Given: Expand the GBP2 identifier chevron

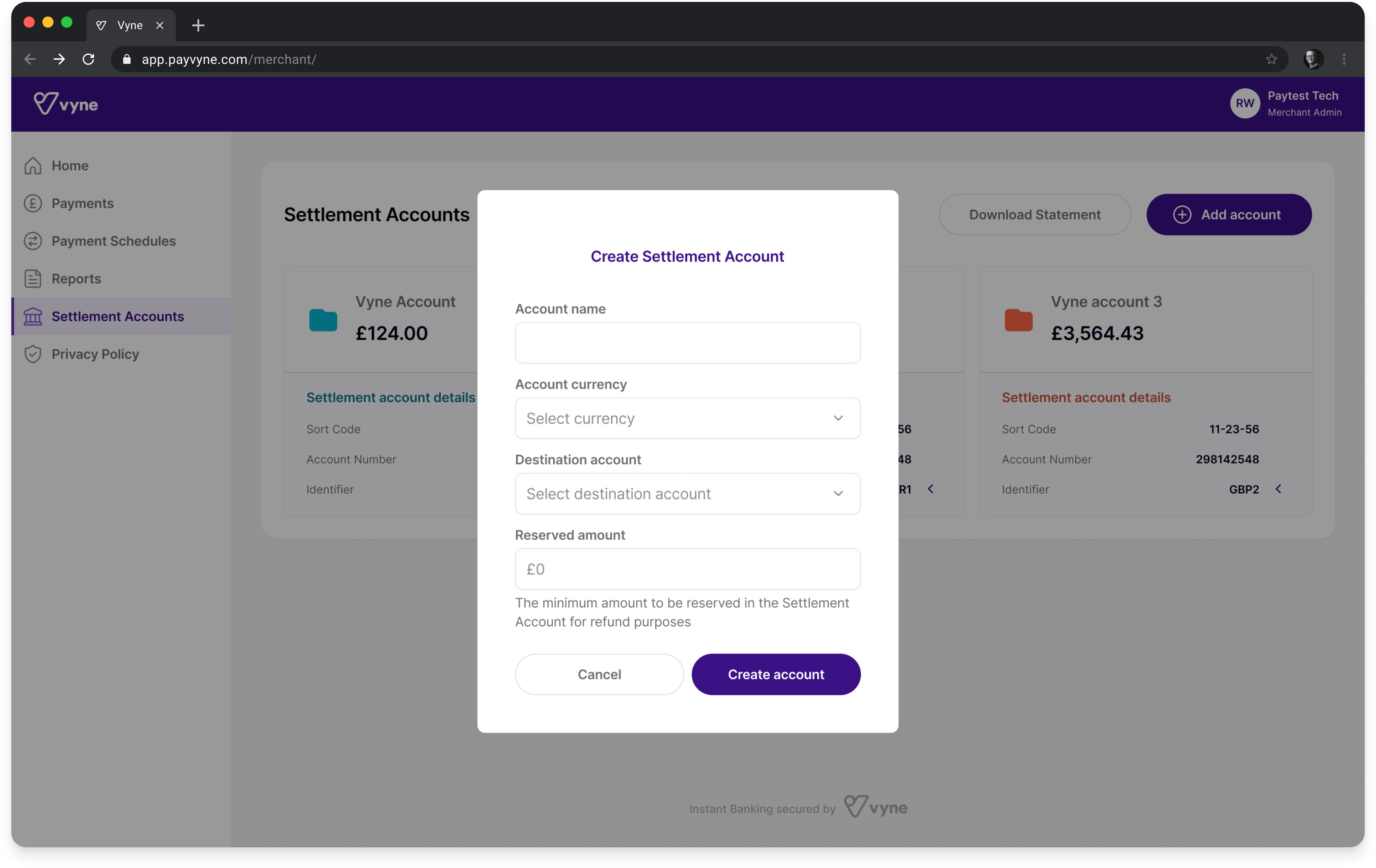Looking at the screenshot, I should click(1278, 489).
